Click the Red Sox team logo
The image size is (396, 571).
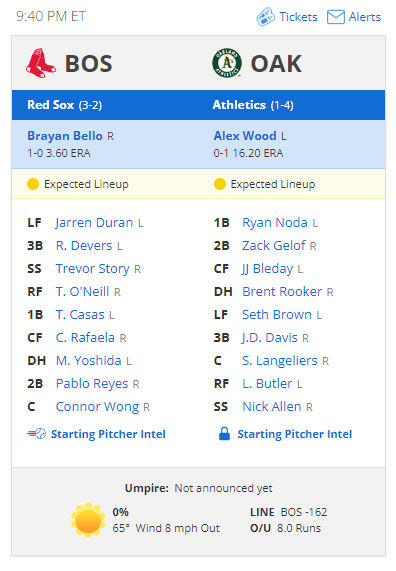point(41,63)
